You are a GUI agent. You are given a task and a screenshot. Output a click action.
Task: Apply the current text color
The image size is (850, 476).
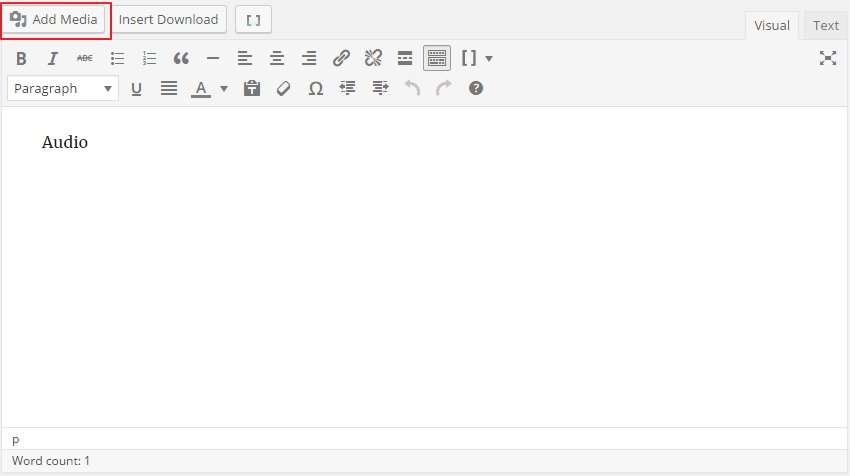tap(201, 88)
